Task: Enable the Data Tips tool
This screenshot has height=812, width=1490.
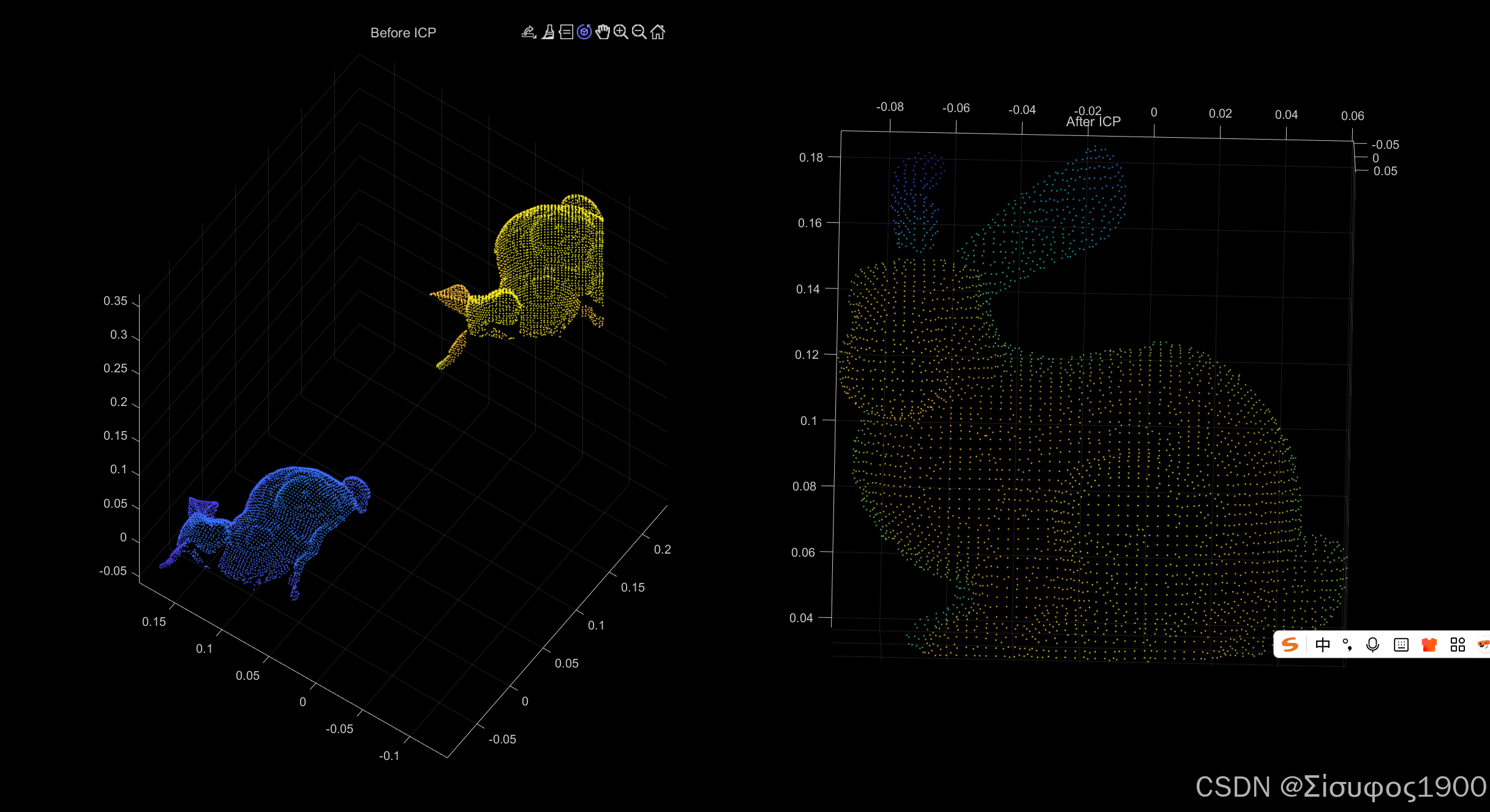Action: point(566,32)
